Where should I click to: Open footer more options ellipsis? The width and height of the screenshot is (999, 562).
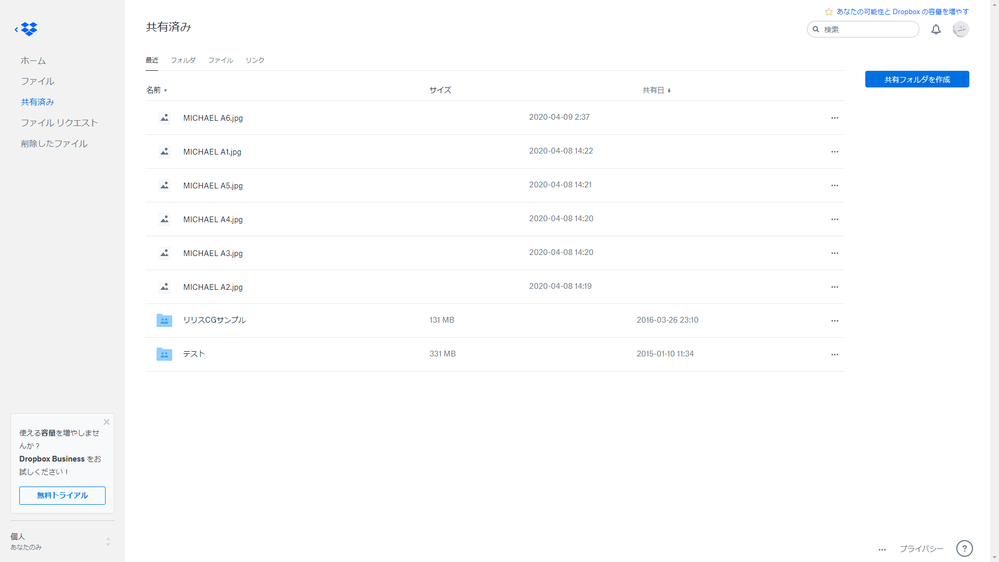882,549
